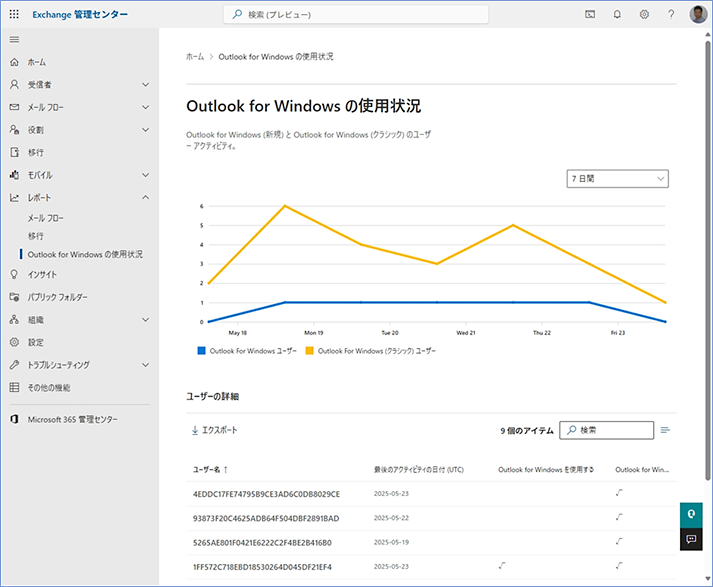Click the 受信者 person icon
The width and height of the screenshot is (713, 587).
(x=15, y=85)
